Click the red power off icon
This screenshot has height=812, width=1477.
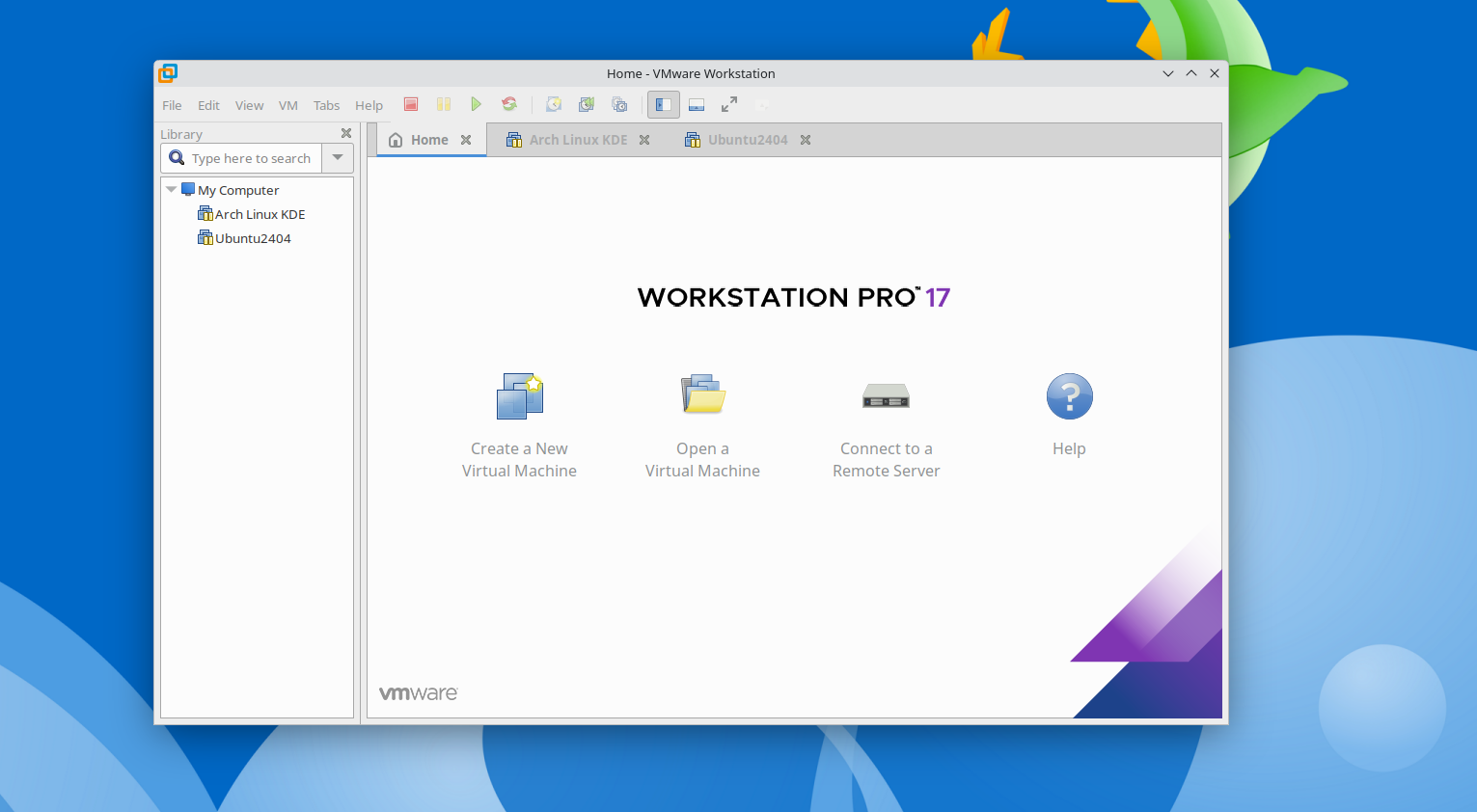(x=411, y=104)
